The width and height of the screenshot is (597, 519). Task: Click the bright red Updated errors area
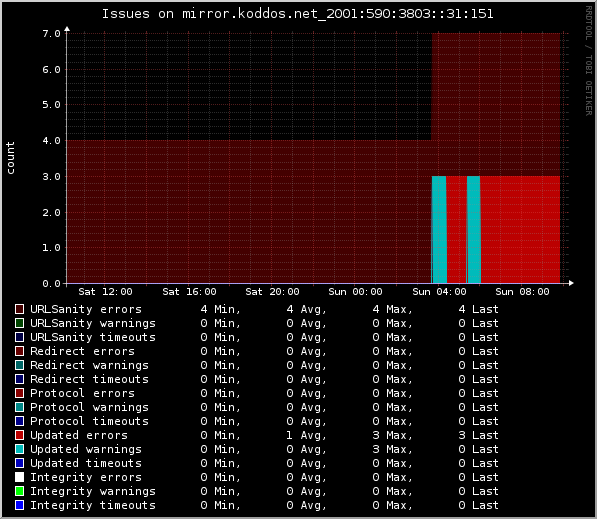point(520,230)
